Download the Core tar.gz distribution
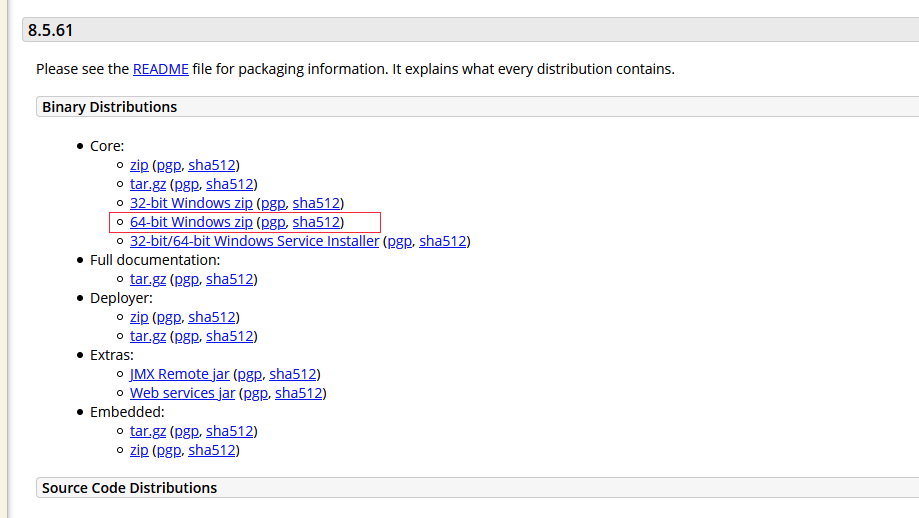919x518 pixels. (148, 184)
